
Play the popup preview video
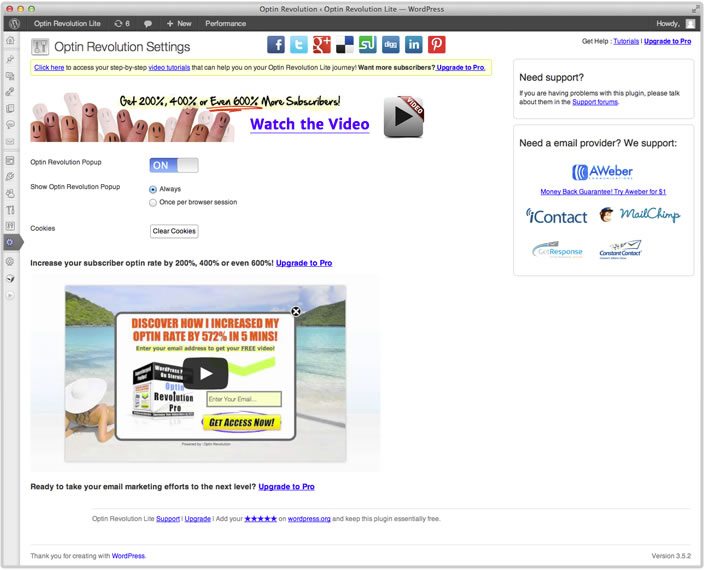pos(205,373)
